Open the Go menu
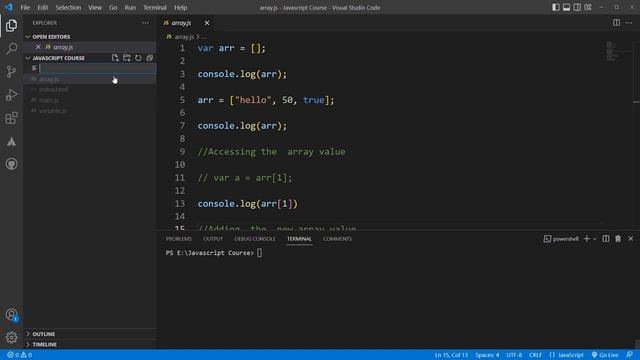 click(113, 7)
